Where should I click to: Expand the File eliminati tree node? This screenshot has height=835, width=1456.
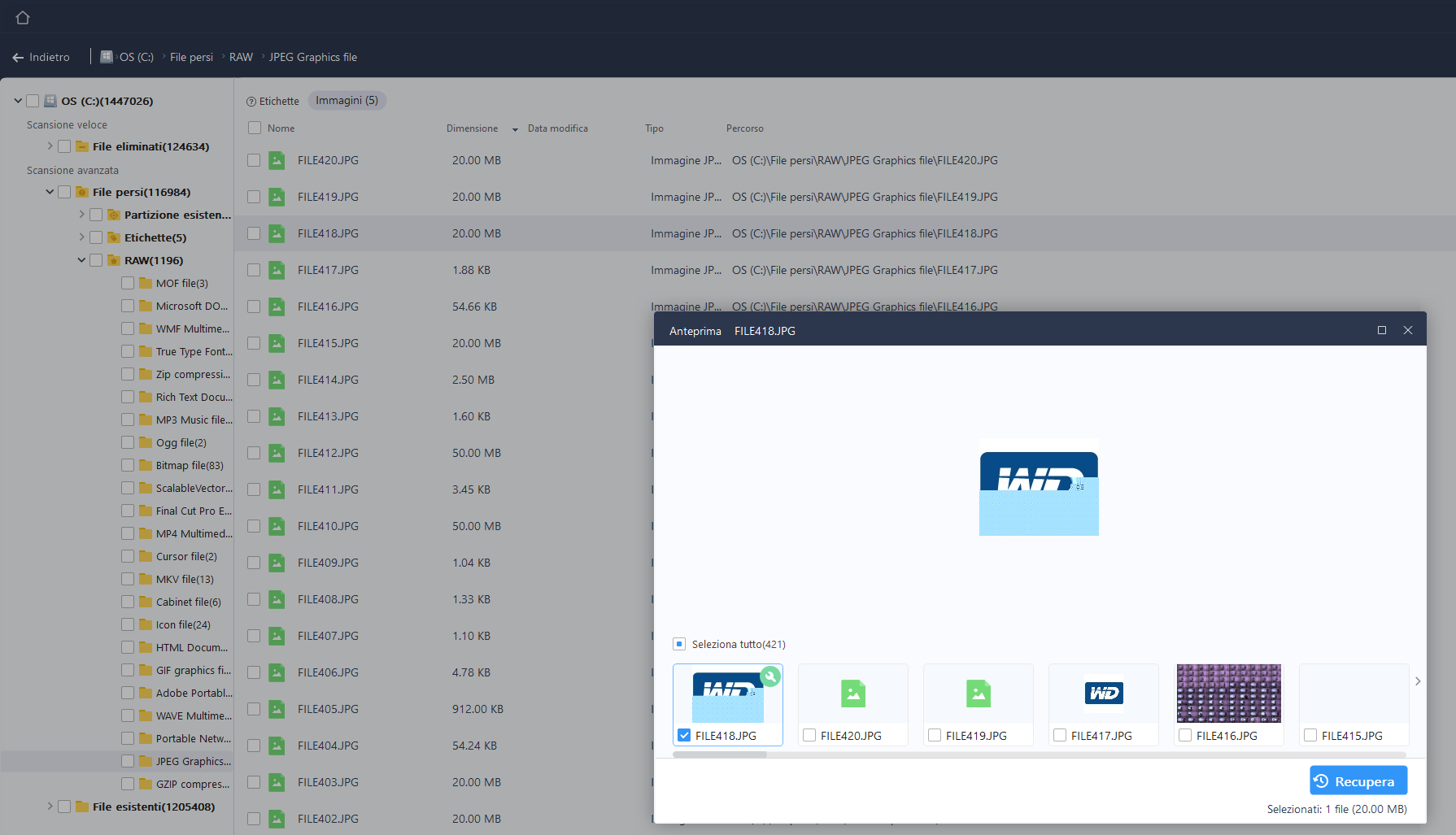50,146
